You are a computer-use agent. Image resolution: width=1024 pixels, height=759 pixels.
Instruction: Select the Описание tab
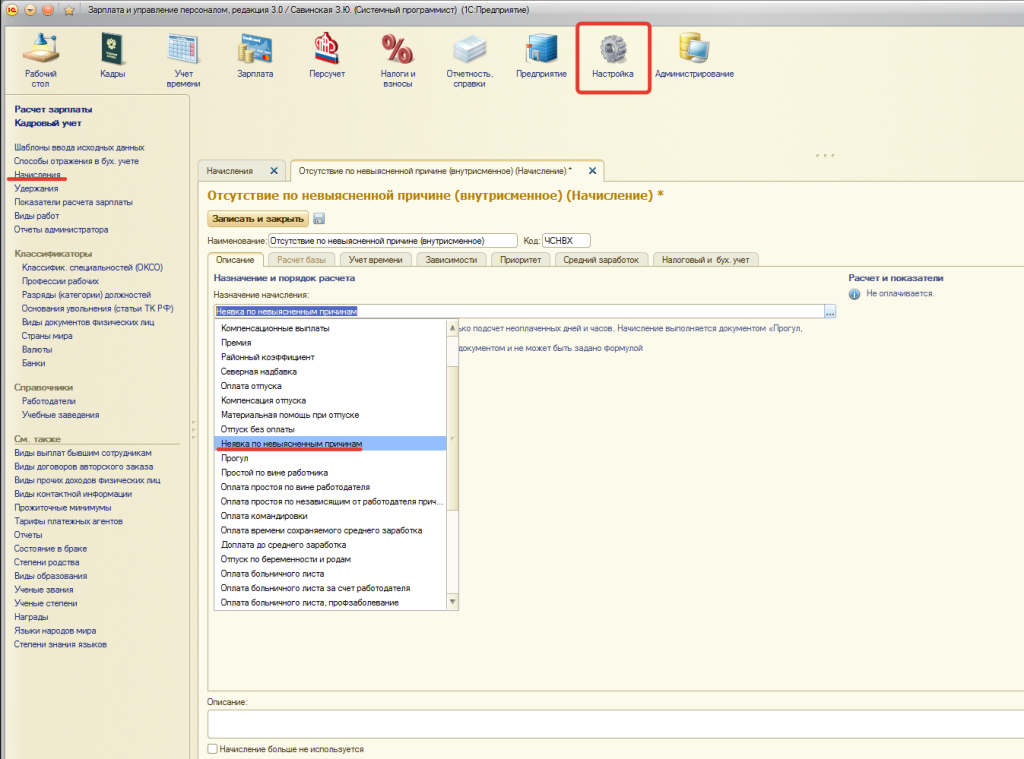[x=235, y=259]
